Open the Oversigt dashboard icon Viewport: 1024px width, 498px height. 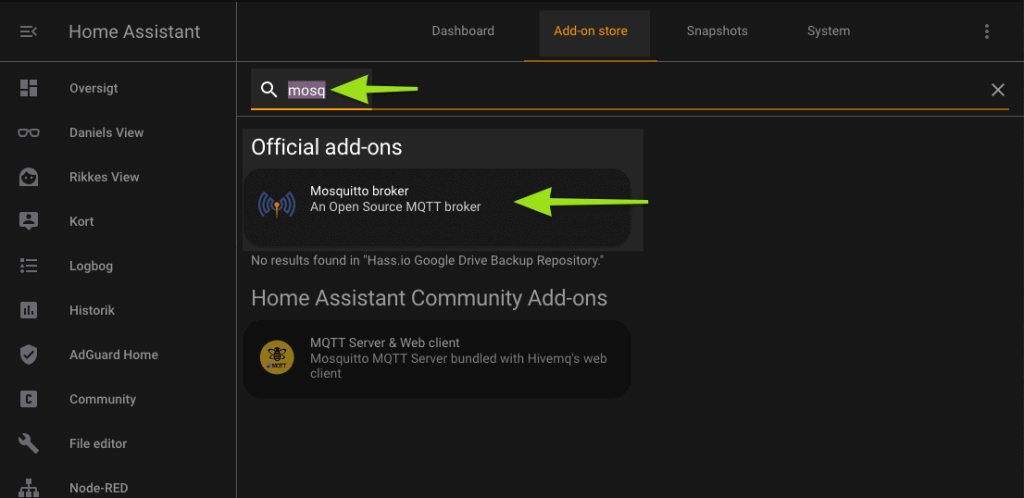29,88
